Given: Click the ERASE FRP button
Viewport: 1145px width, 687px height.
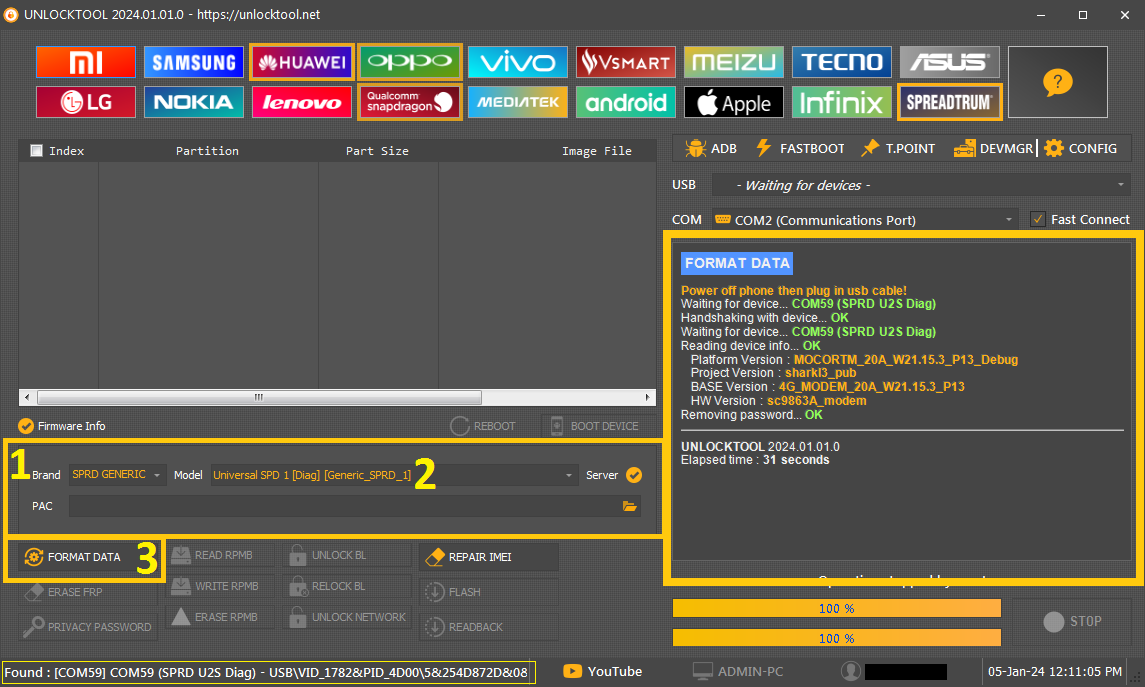Looking at the screenshot, I should [88, 592].
